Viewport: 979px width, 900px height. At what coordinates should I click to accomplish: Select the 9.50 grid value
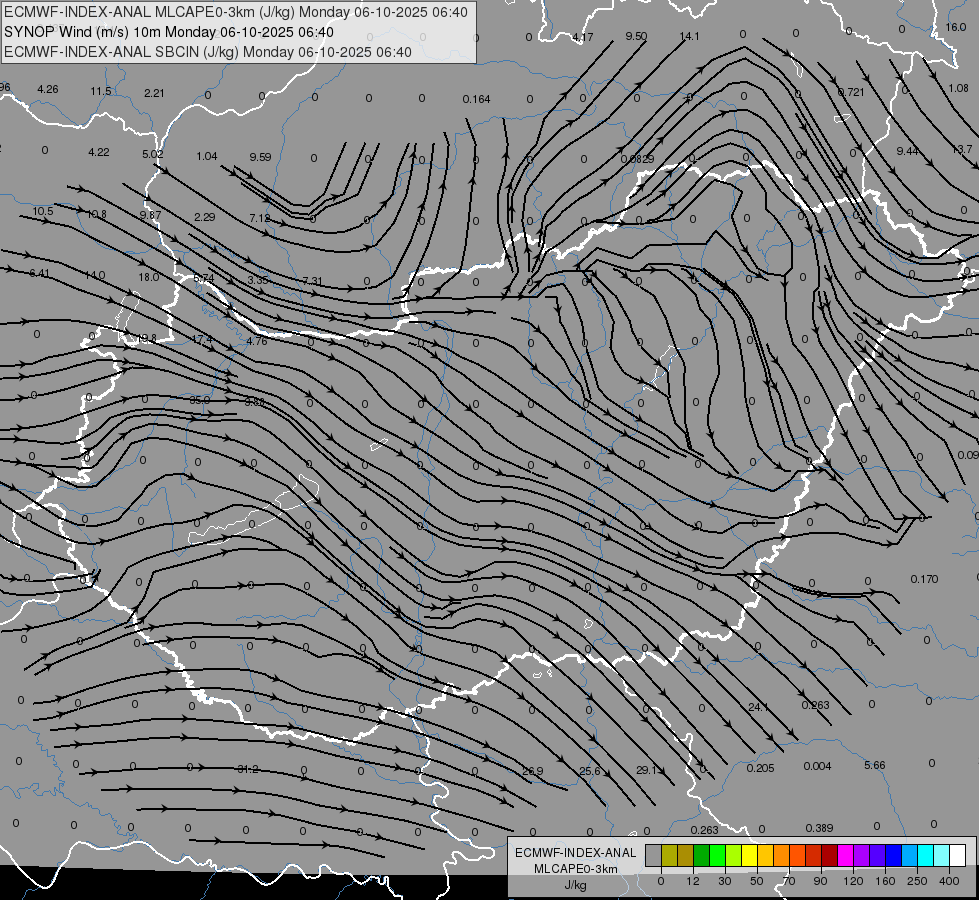click(x=636, y=36)
